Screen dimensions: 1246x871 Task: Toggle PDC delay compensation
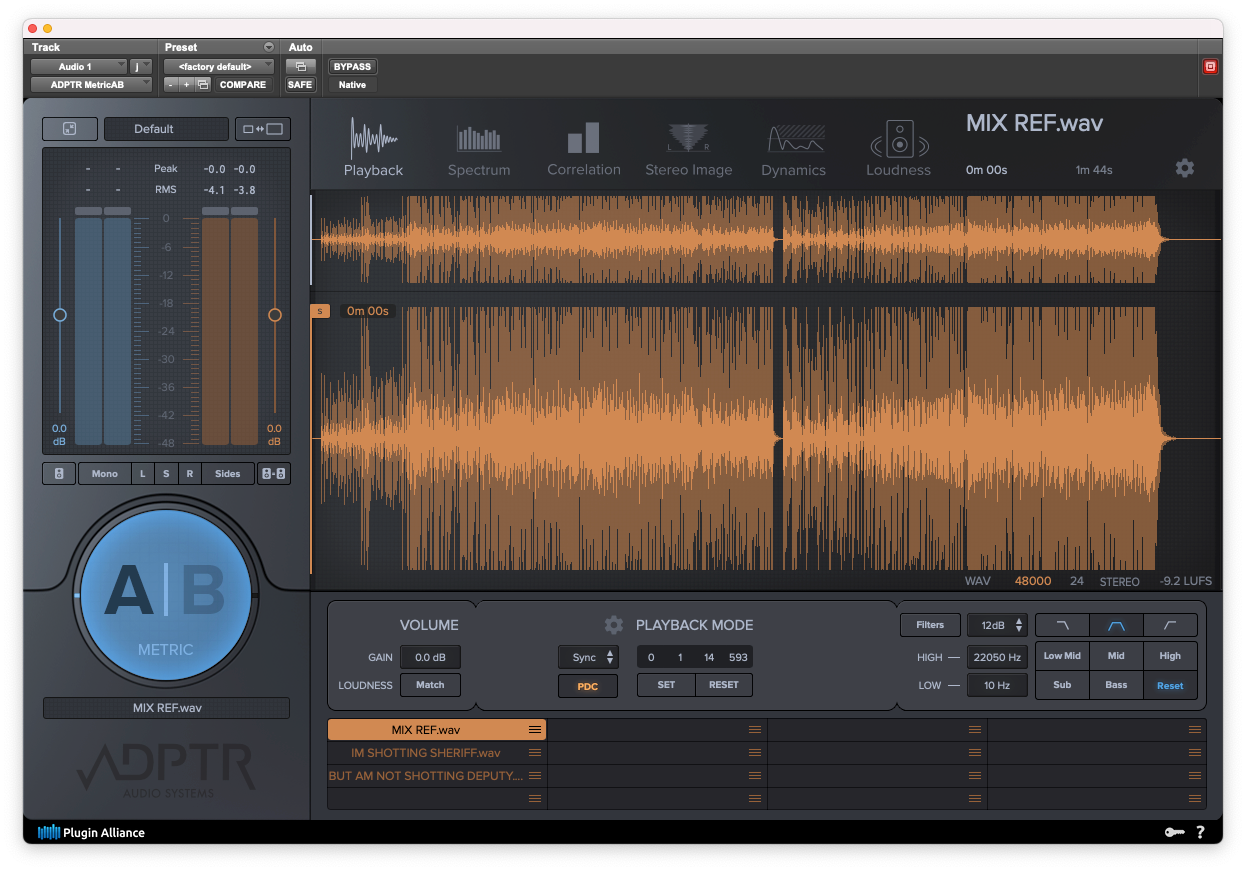coord(588,687)
